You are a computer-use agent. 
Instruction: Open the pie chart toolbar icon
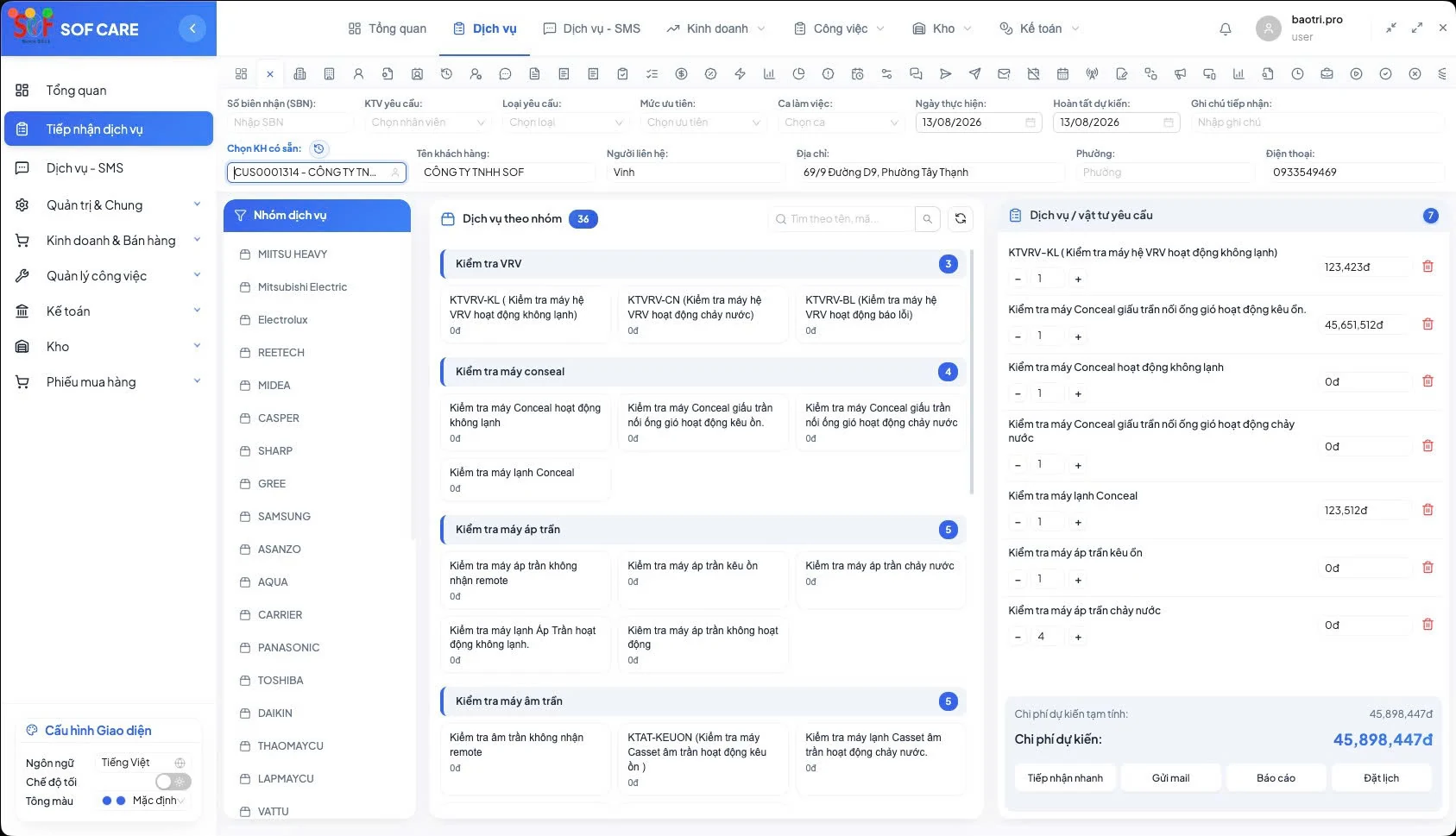(x=798, y=74)
